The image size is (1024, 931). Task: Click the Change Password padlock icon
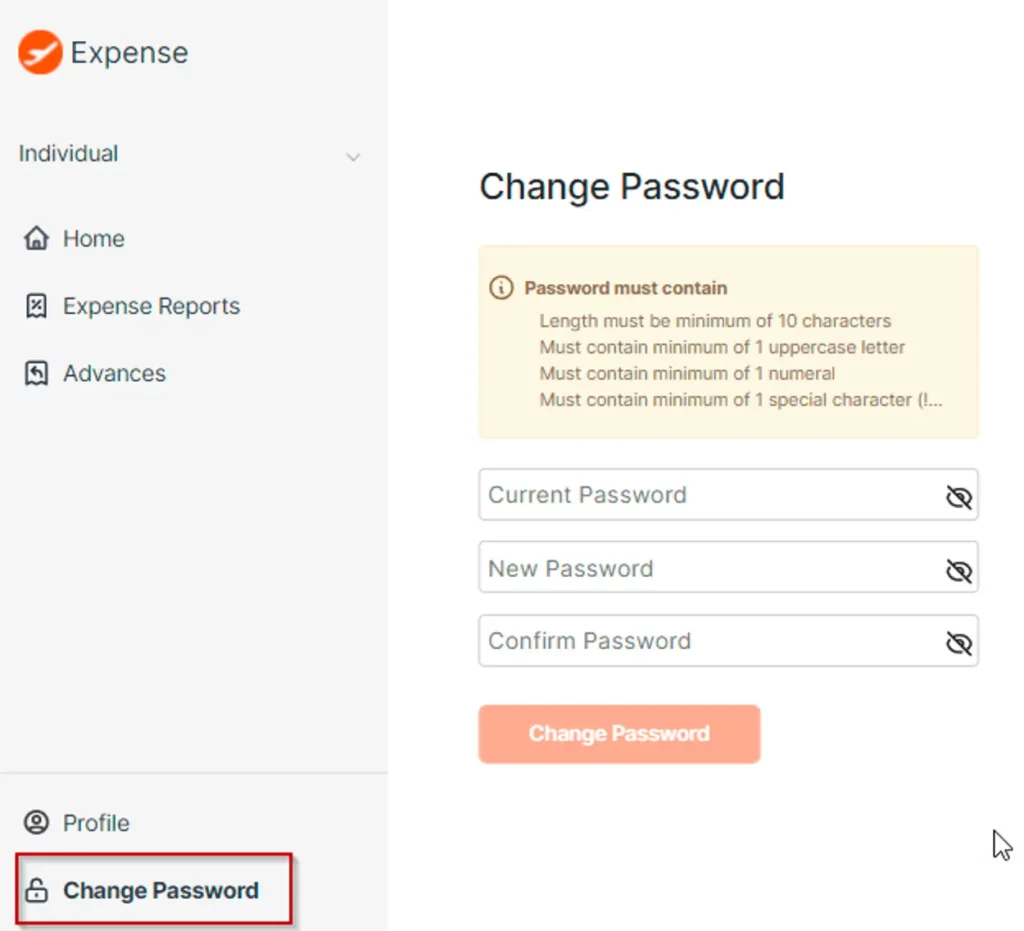pos(37,890)
